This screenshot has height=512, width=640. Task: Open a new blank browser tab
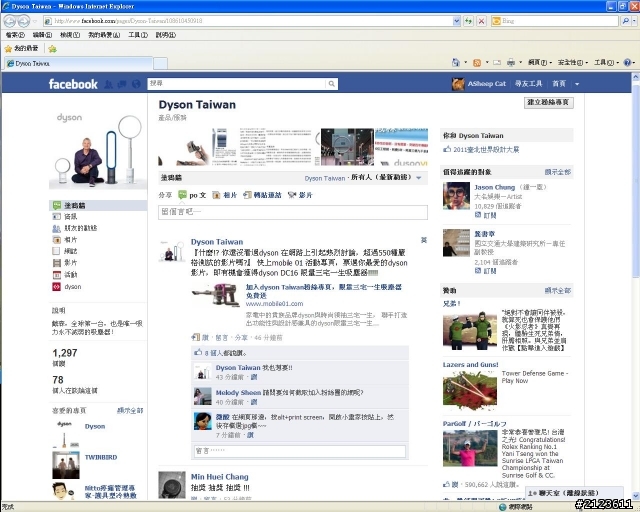[160, 64]
